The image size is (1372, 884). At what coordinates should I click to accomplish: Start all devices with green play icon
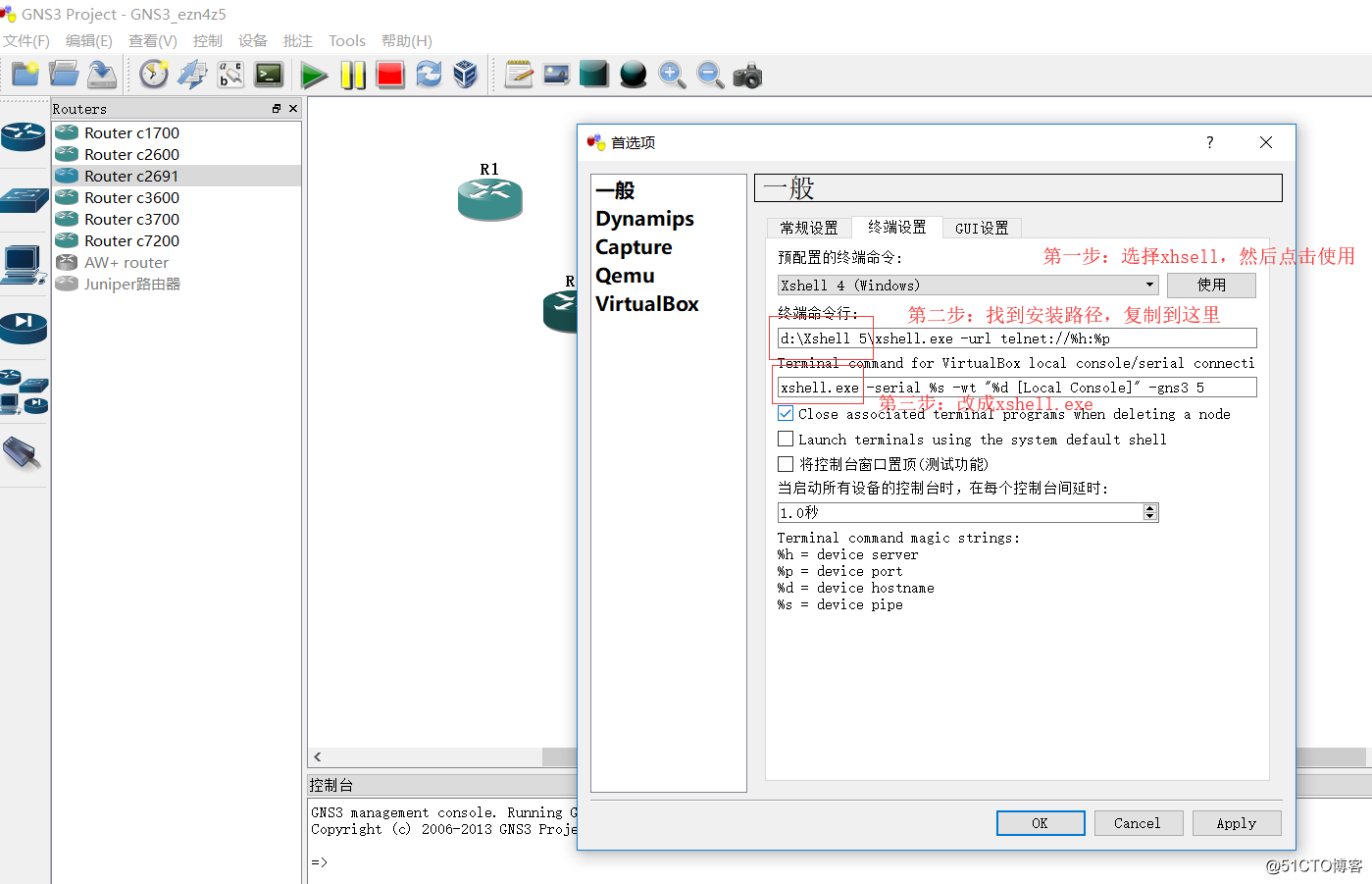coord(314,75)
